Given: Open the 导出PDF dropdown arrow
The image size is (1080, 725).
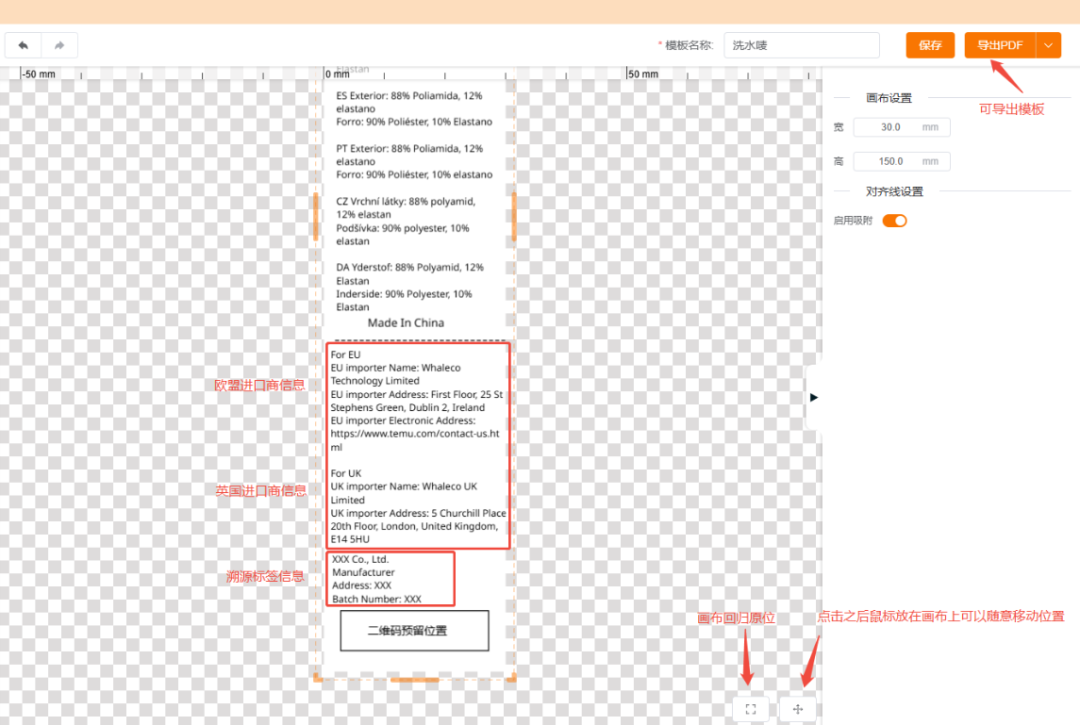Looking at the screenshot, I should 1048,45.
